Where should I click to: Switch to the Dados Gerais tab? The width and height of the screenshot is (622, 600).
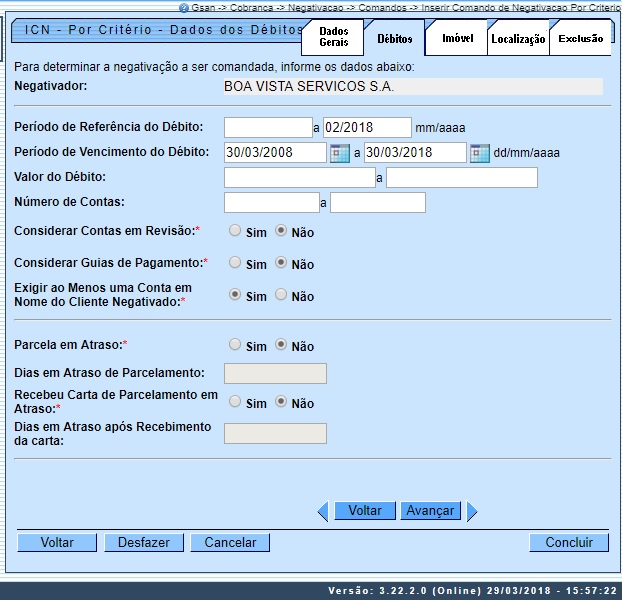[x=333, y=38]
